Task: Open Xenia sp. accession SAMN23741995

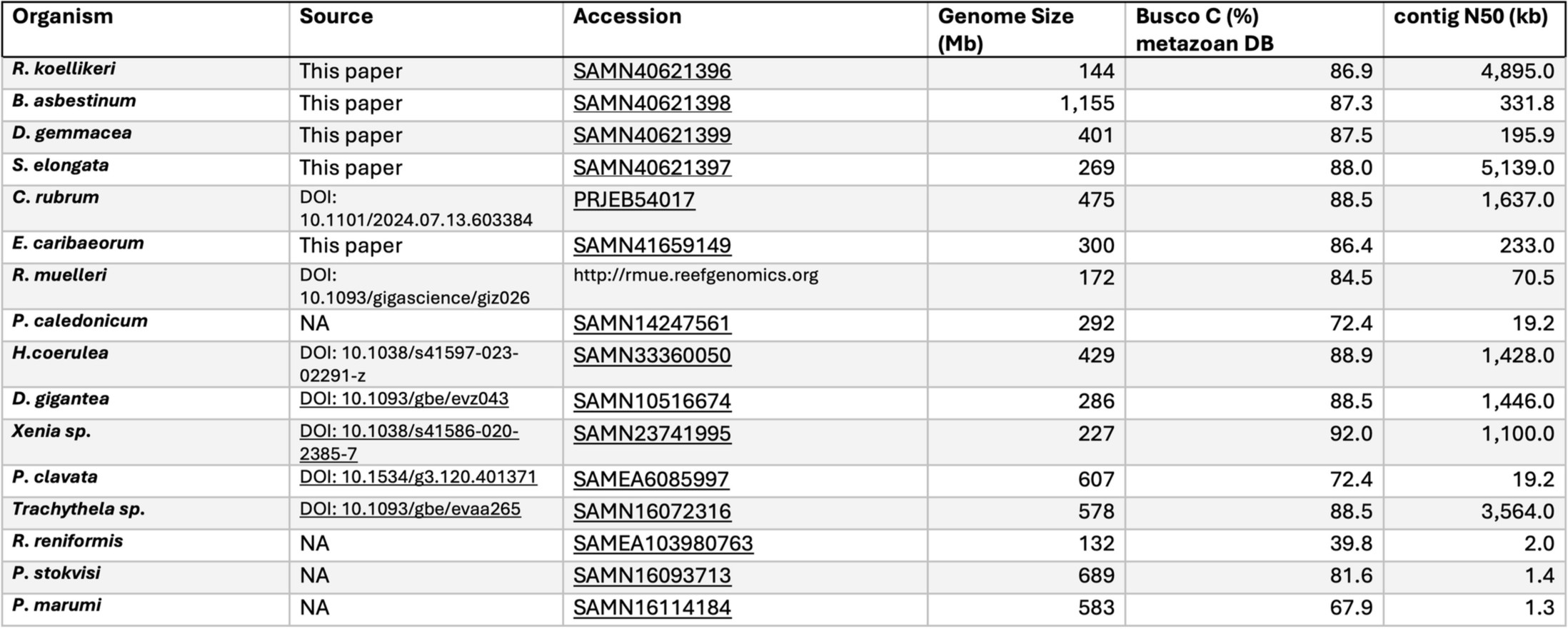Action: tap(652, 434)
